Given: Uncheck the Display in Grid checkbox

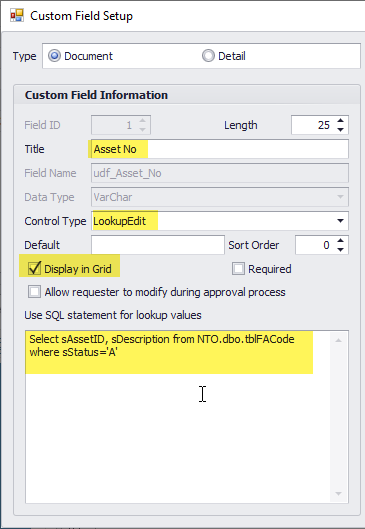Looking at the screenshot, I should point(34,269).
